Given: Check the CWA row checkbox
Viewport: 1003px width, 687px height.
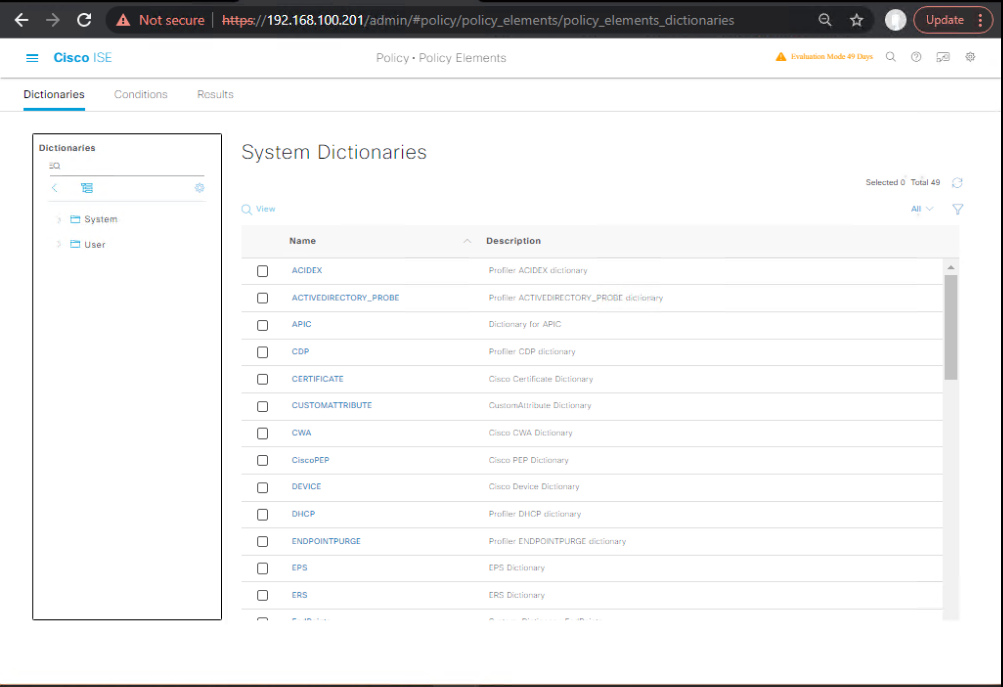Looking at the screenshot, I should point(262,434).
